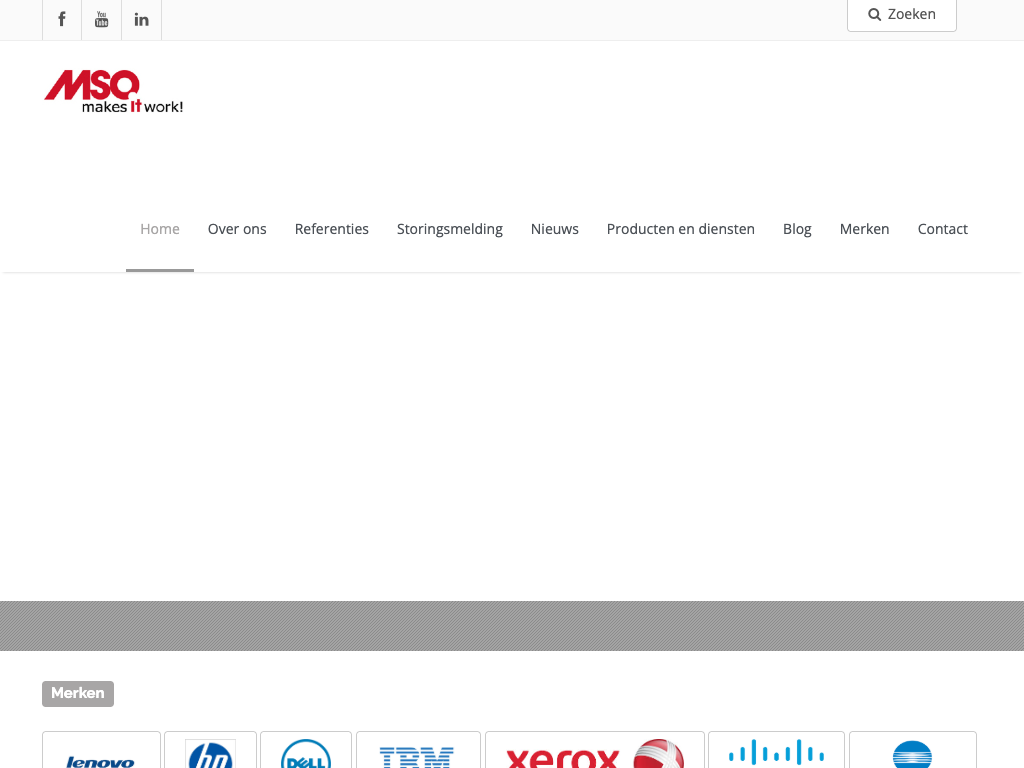Select the Lenovo brand logo
Screen dimensions: 1024x768
click(101, 750)
